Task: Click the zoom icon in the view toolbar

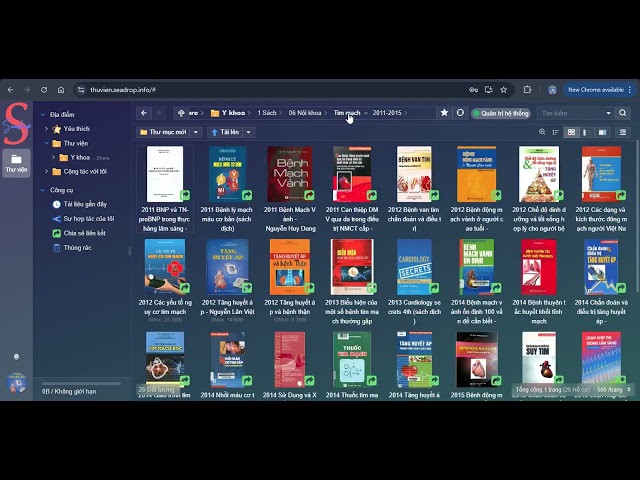Action: point(542,132)
